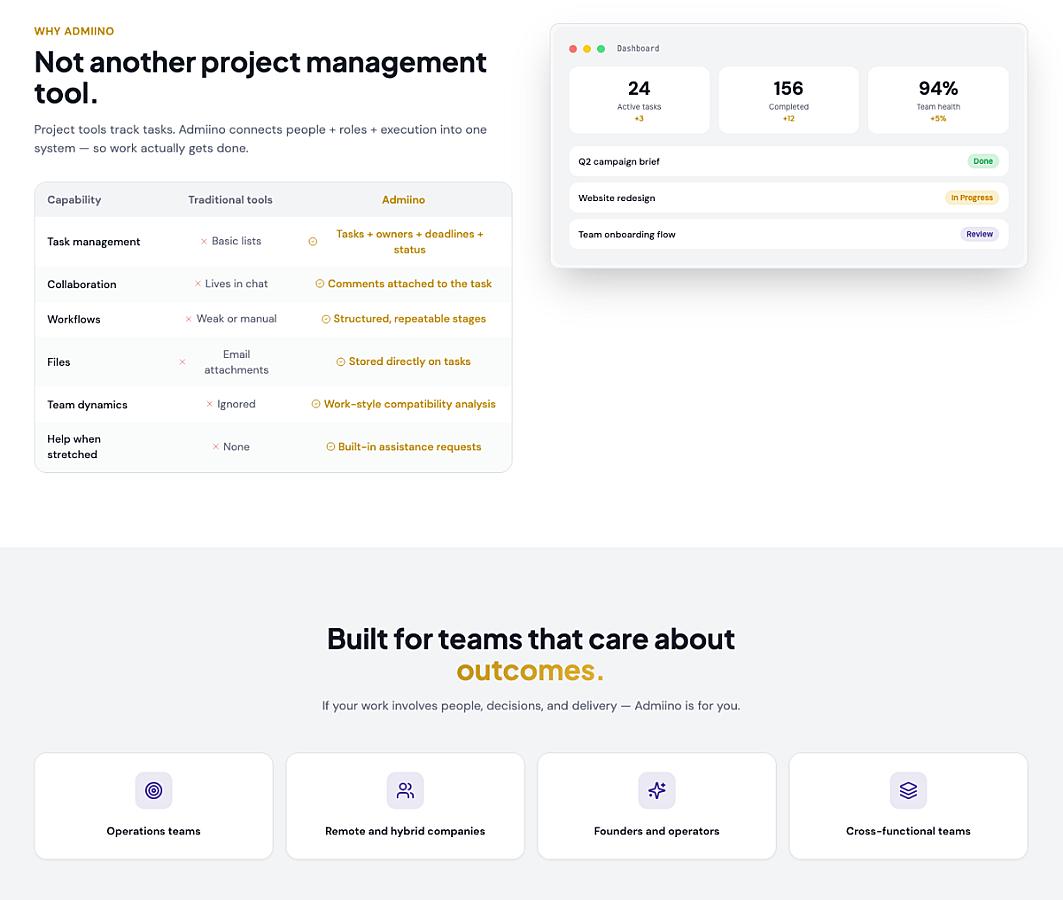Open the Team onboarding flow task row

(x=788, y=234)
